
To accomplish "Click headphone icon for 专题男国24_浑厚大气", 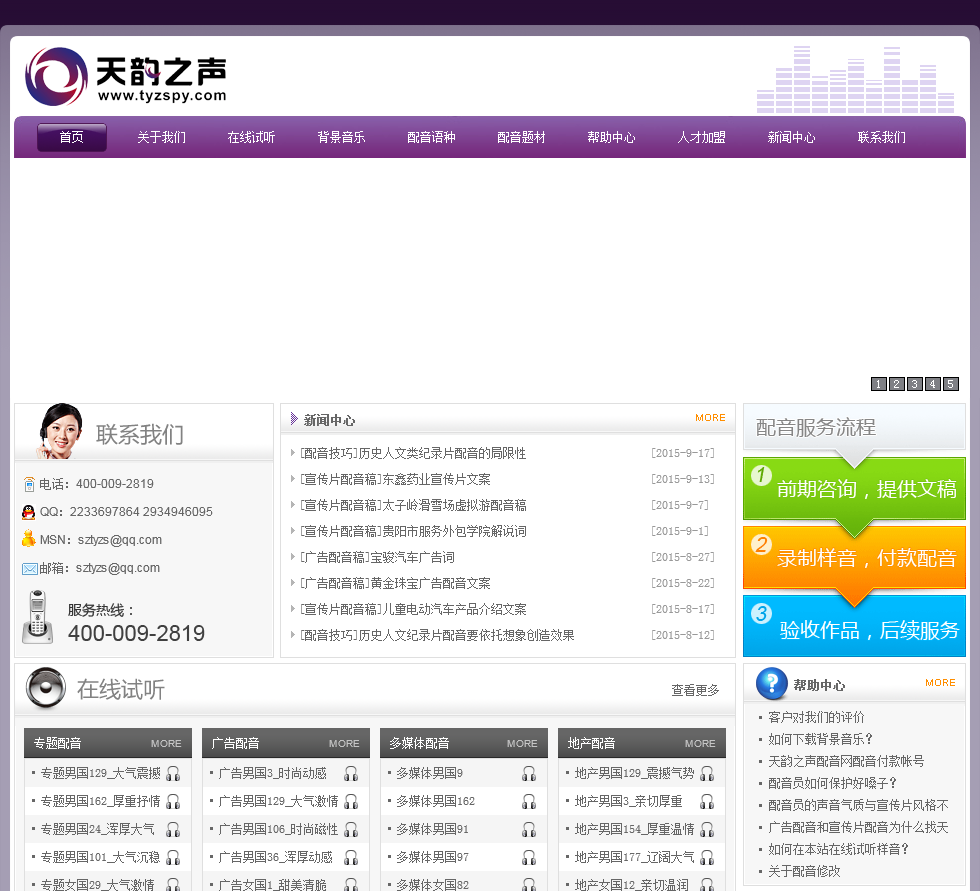I will pyautogui.click(x=173, y=829).
